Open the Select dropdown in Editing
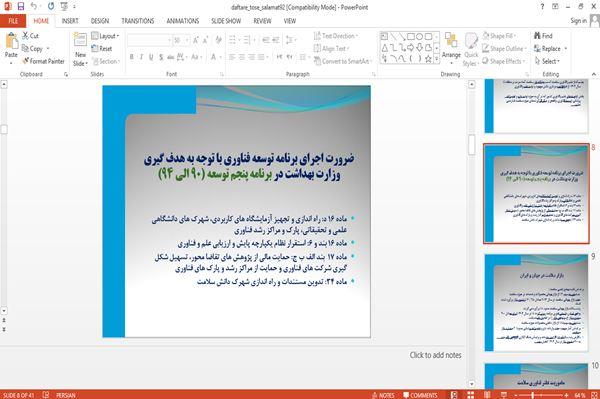 pos(547,61)
